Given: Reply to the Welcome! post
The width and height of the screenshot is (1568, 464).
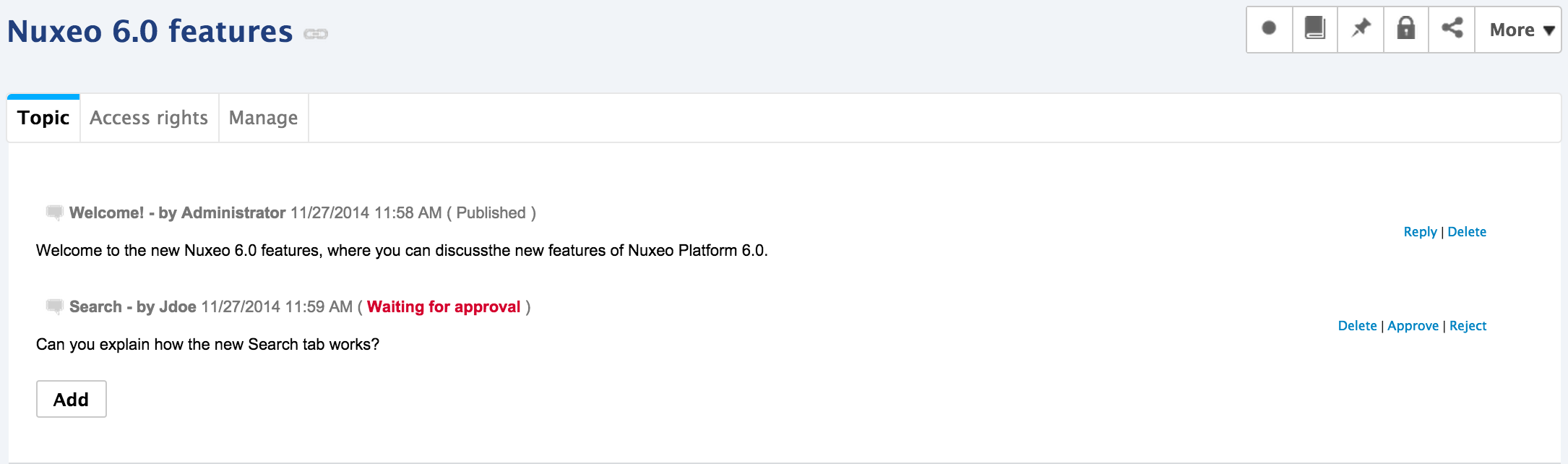Looking at the screenshot, I should coord(1420,232).
